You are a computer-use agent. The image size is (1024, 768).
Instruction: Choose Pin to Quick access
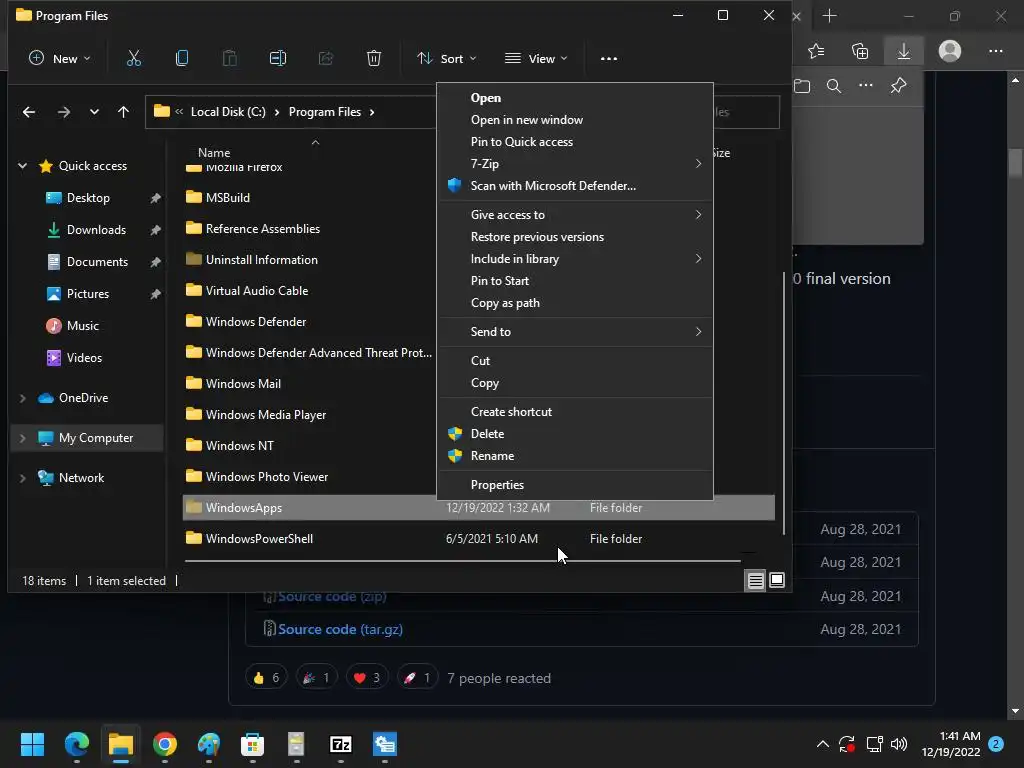575,142
